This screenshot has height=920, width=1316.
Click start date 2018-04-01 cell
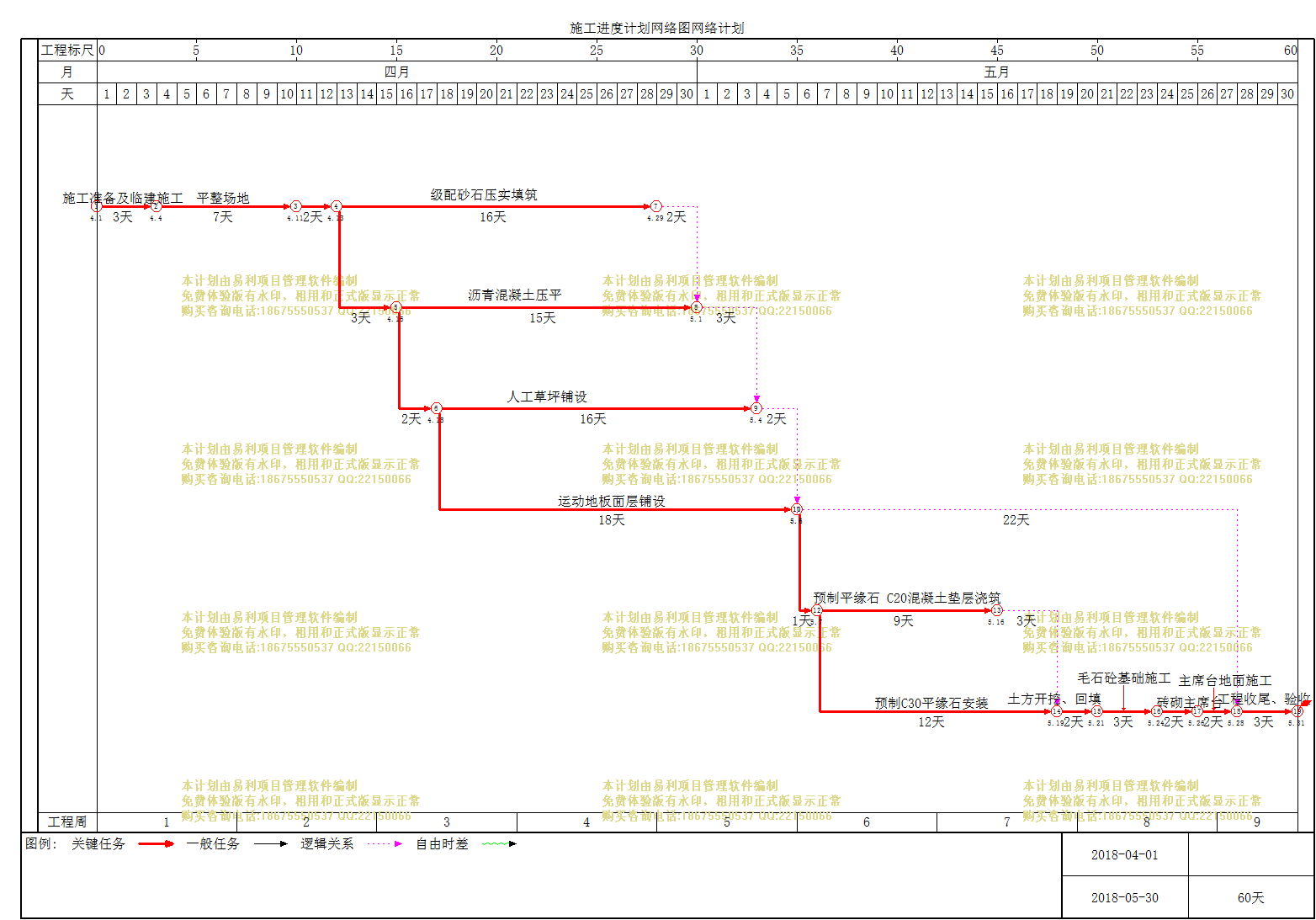coord(1125,855)
